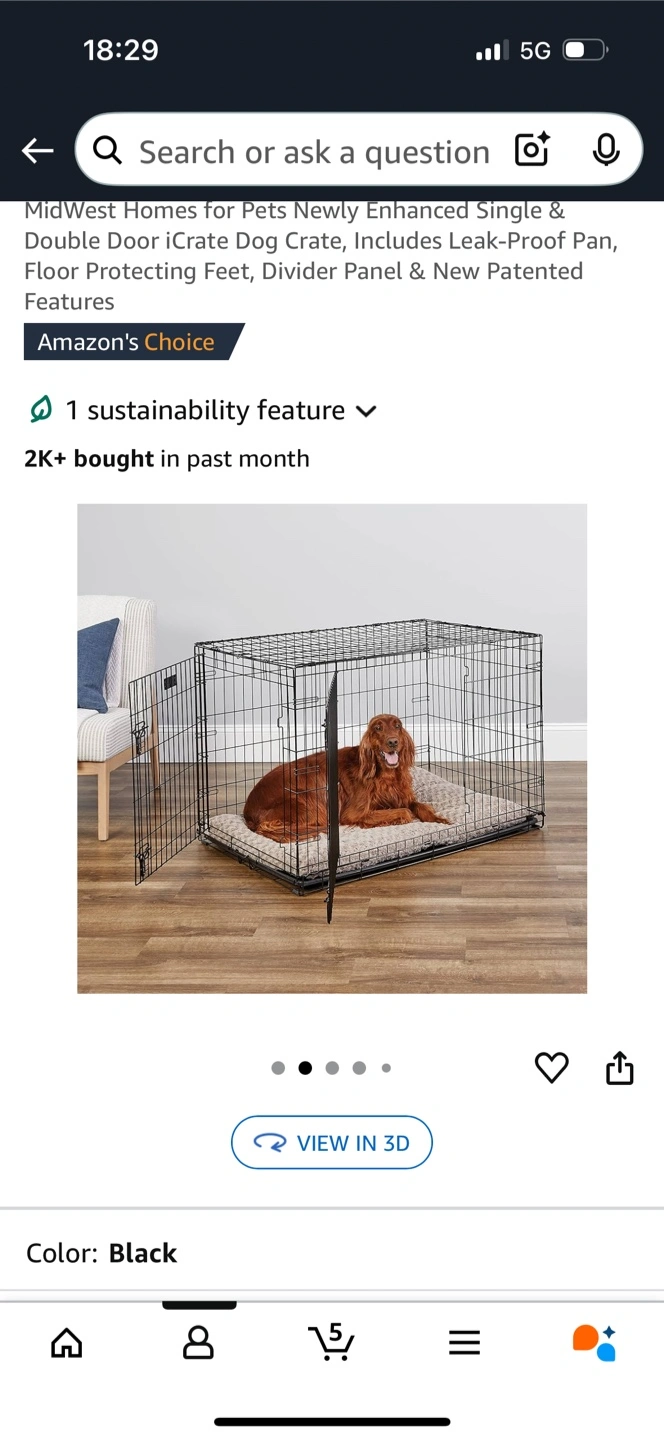Viewport: 664px width, 1440px height.
Task: Open the Home tab
Action: tap(67, 1343)
